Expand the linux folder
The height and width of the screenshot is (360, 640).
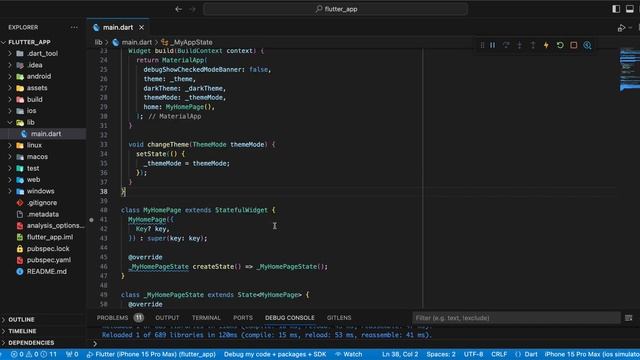click(x=34, y=145)
